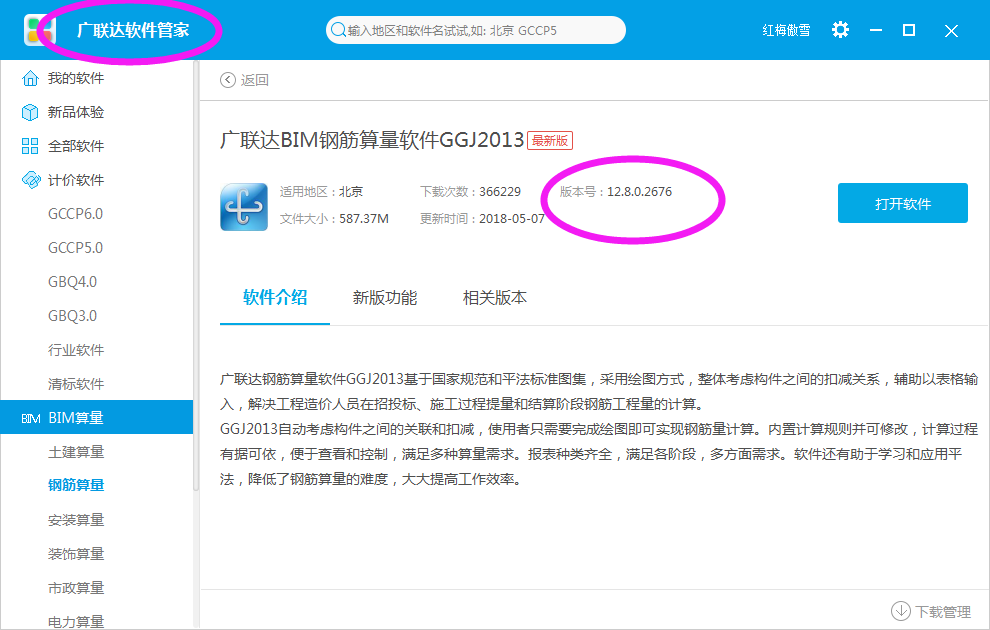Switch to the 软件介绍 tab

pos(275,297)
